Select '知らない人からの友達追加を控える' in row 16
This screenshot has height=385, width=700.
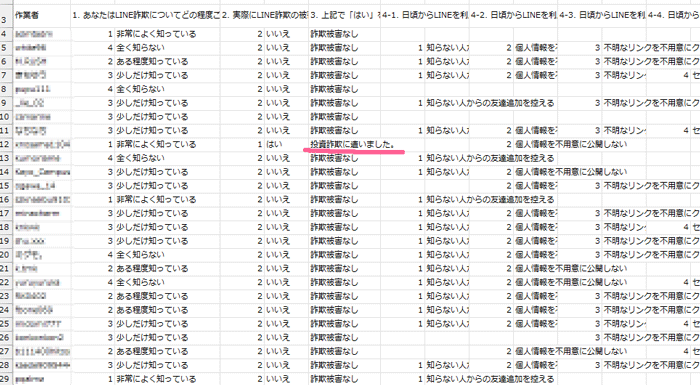(x=490, y=200)
